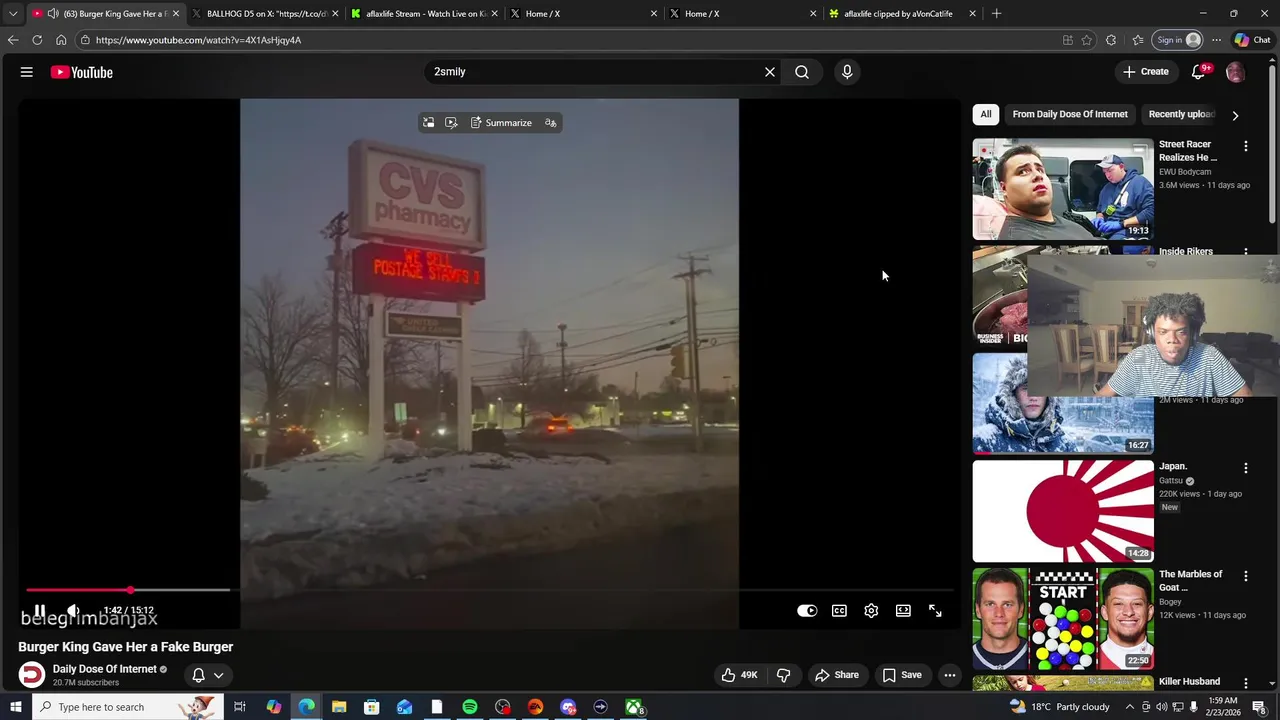This screenshot has height=720, width=1280.
Task: Open options for the Japan video
Action: (1246, 468)
